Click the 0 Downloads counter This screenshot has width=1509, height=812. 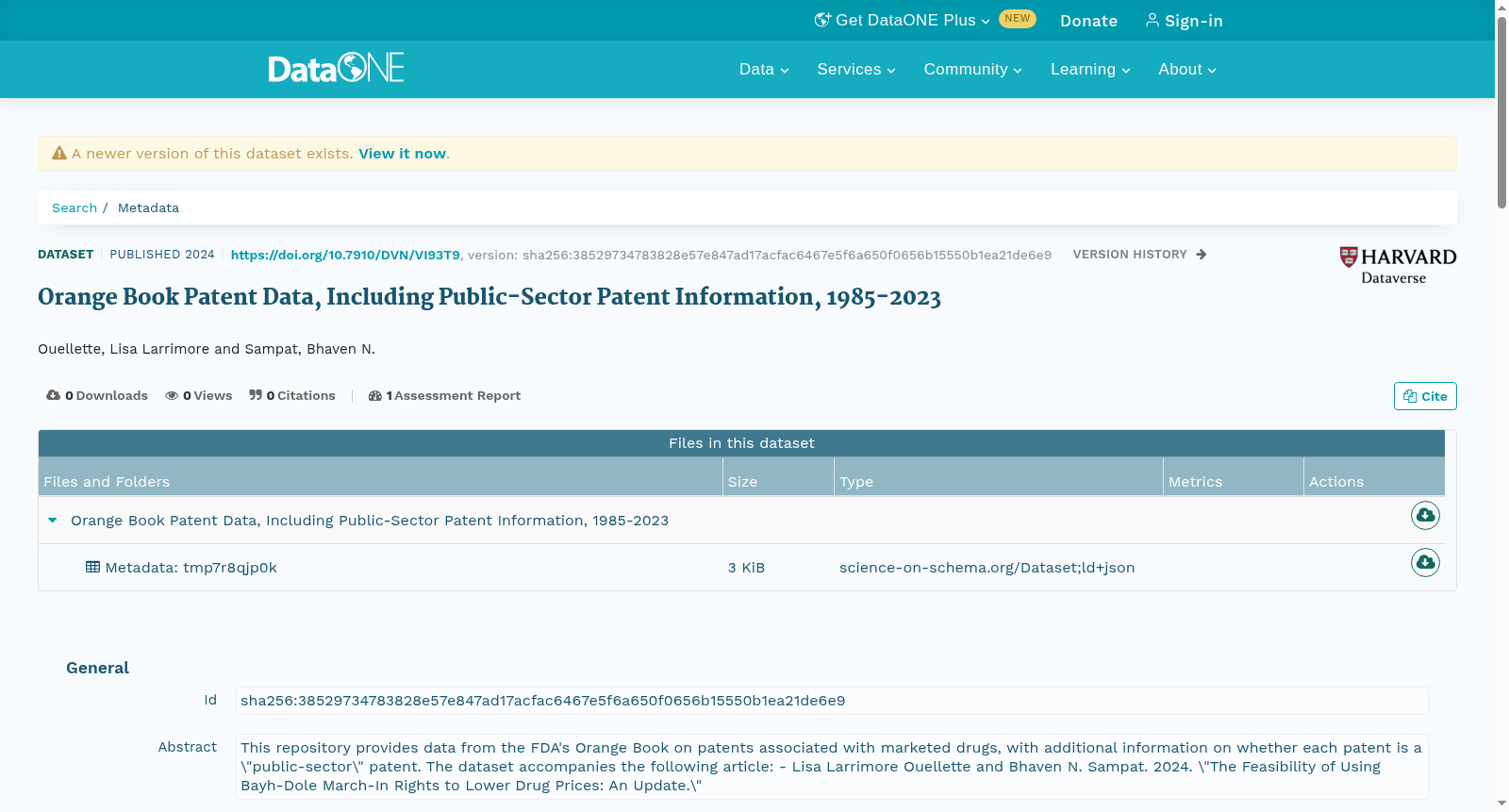(x=97, y=395)
